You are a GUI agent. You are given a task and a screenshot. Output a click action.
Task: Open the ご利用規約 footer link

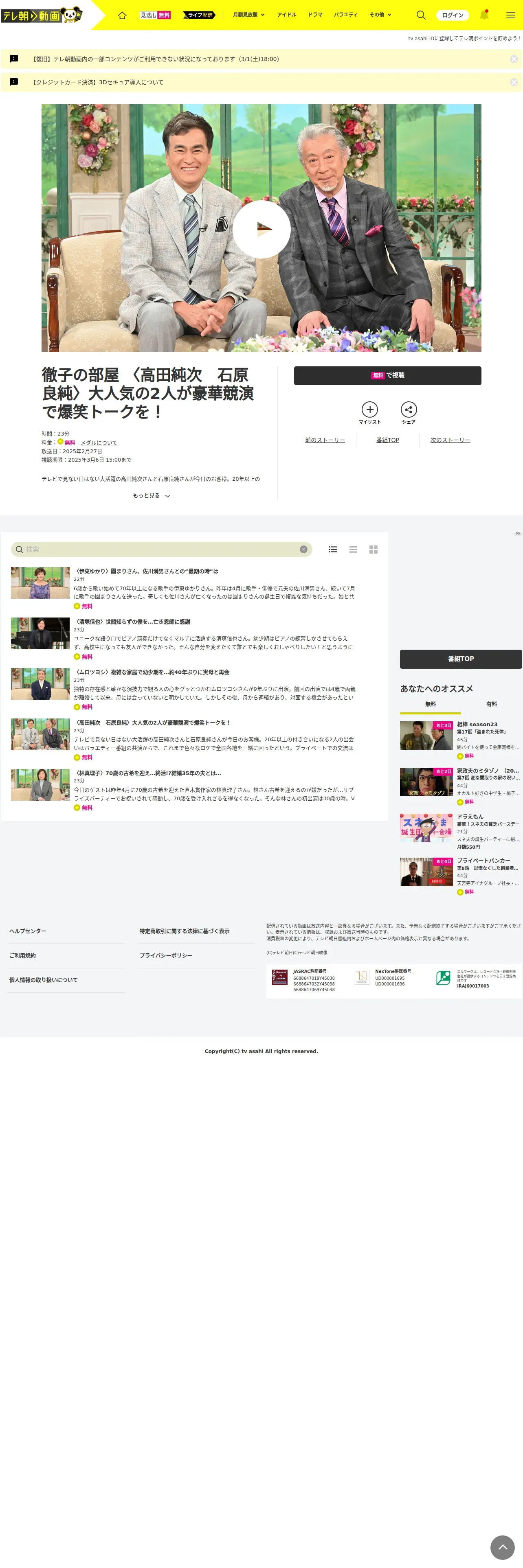click(22, 956)
